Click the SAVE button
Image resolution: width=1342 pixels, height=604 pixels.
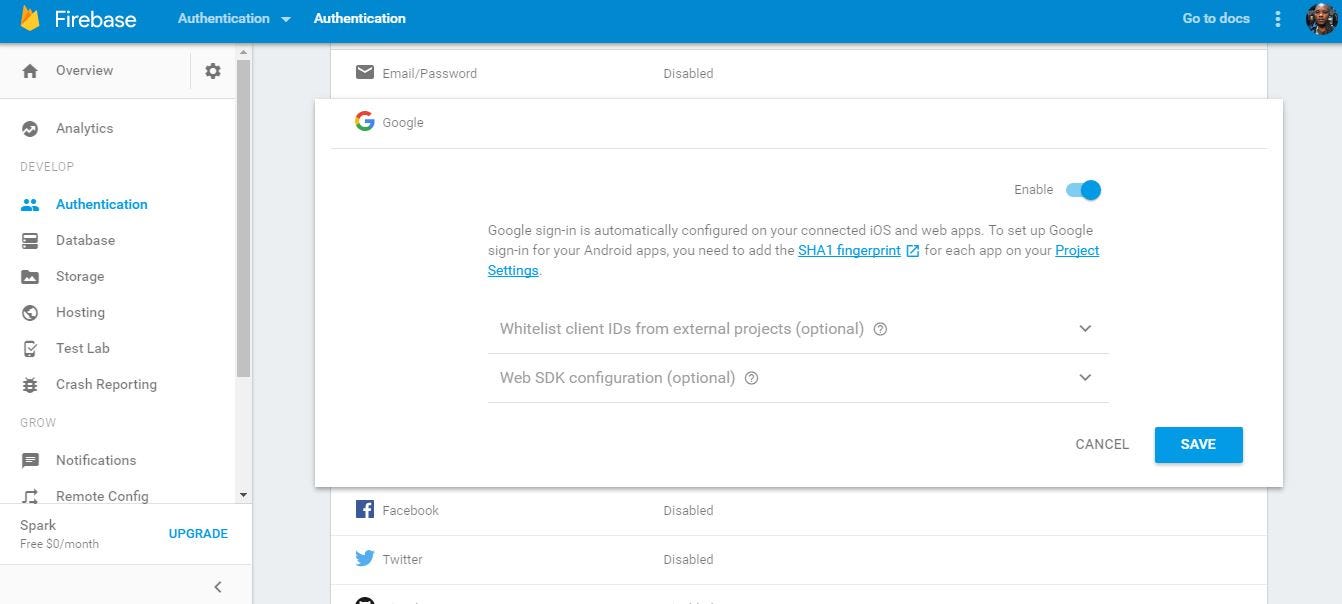pyautogui.click(x=1198, y=444)
